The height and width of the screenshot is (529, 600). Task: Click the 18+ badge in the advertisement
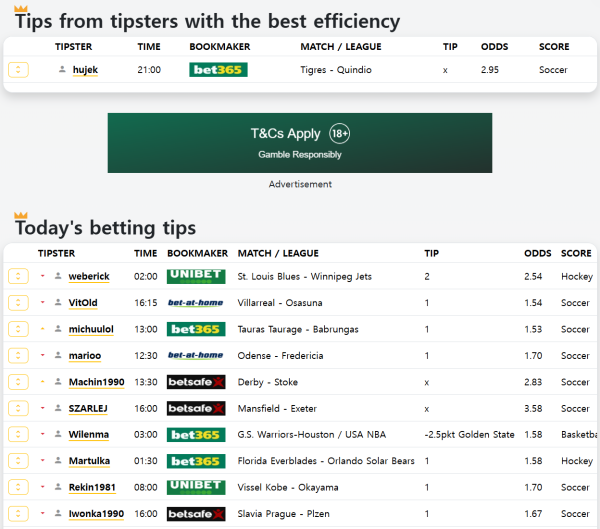pos(339,134)
